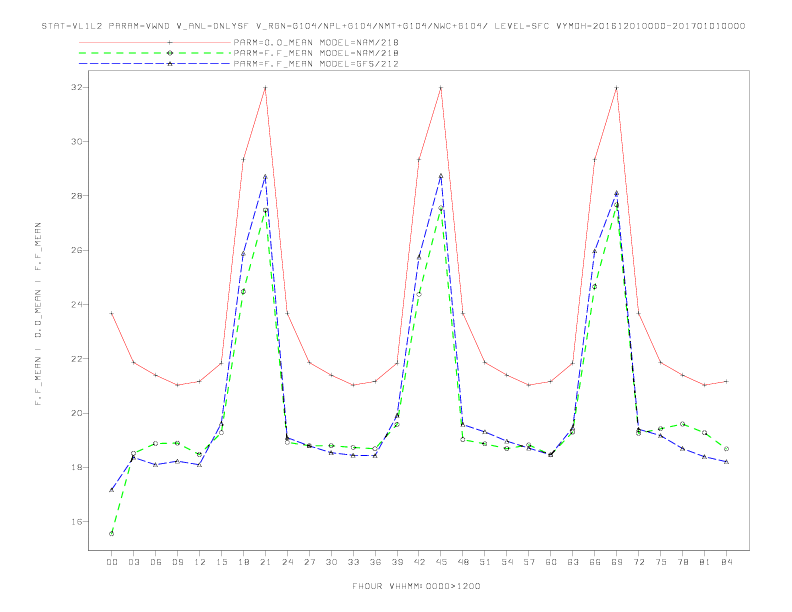This screenshot has height=612, width=792.
Task: Click the red line legend plus marker
Action: click(170, 42)
